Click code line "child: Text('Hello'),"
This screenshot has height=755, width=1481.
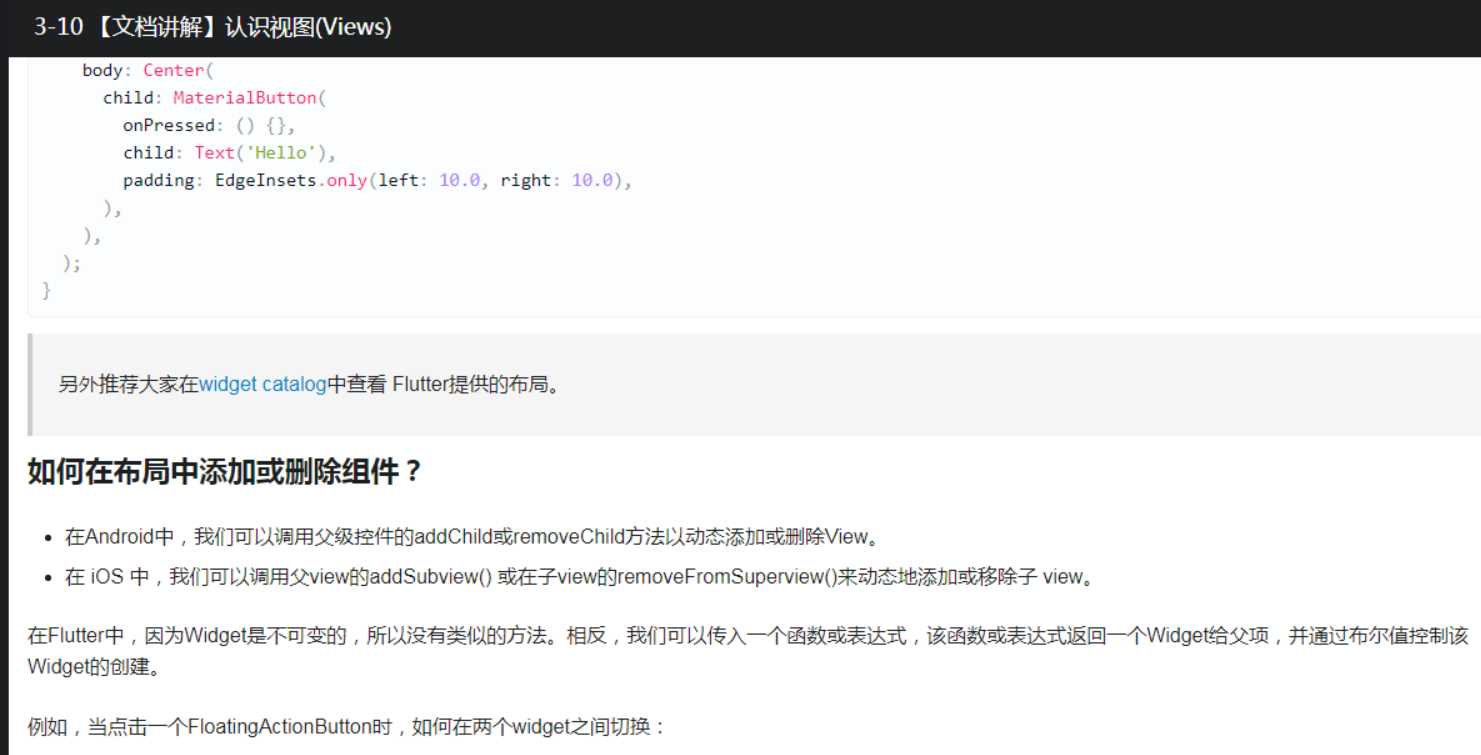(230, 153)
